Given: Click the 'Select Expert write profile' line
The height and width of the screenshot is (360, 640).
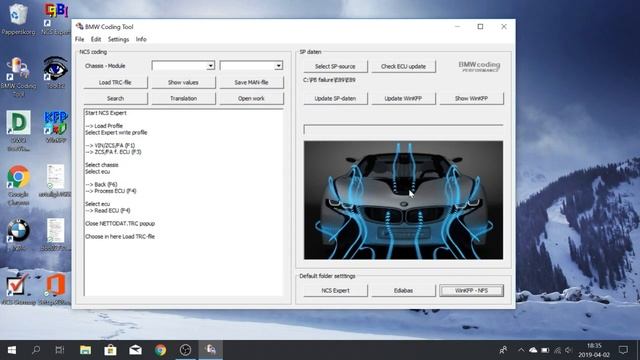Looking at the screenshot, I should point(116,132).
